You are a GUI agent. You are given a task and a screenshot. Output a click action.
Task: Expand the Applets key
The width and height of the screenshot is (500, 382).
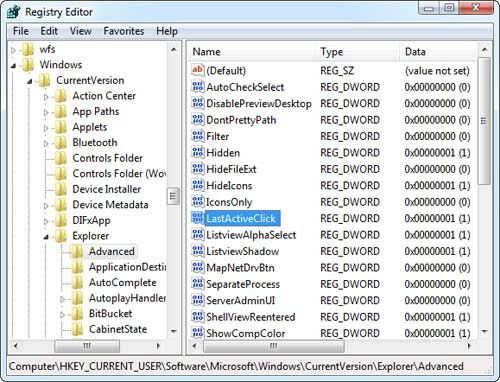click(46, 128)
